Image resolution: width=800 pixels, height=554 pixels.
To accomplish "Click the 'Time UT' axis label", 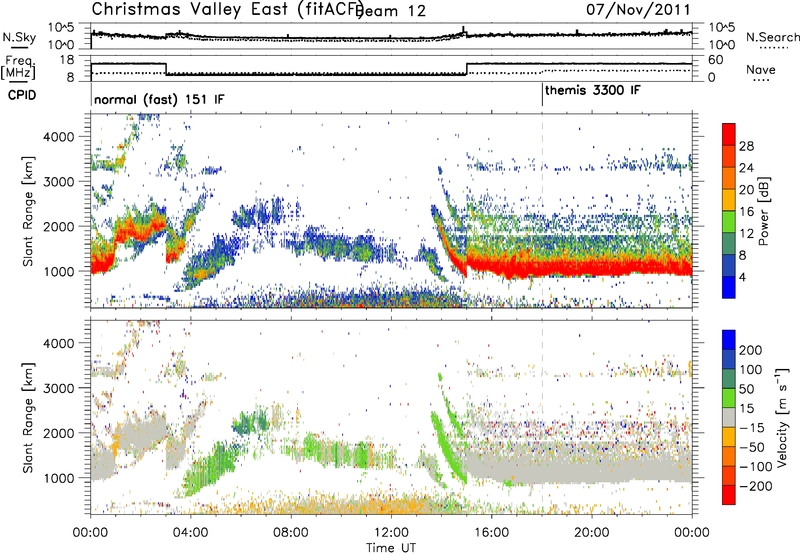I will (391, 548).
